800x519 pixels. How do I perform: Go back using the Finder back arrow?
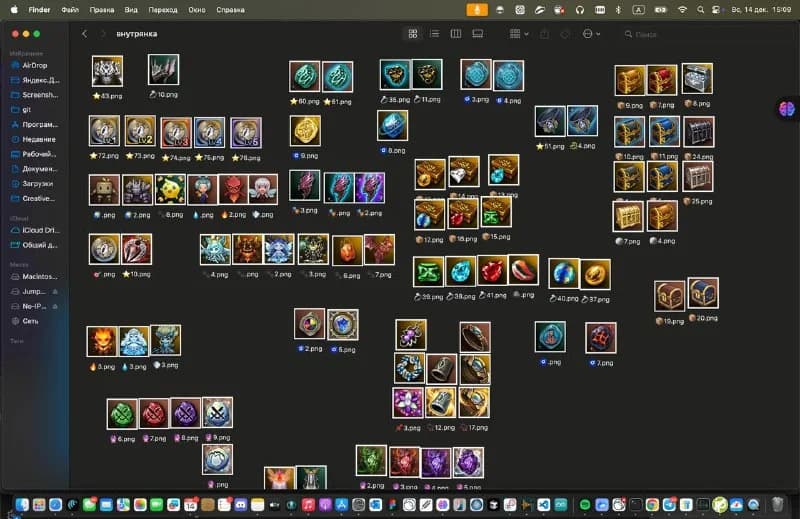coord(85,34)
